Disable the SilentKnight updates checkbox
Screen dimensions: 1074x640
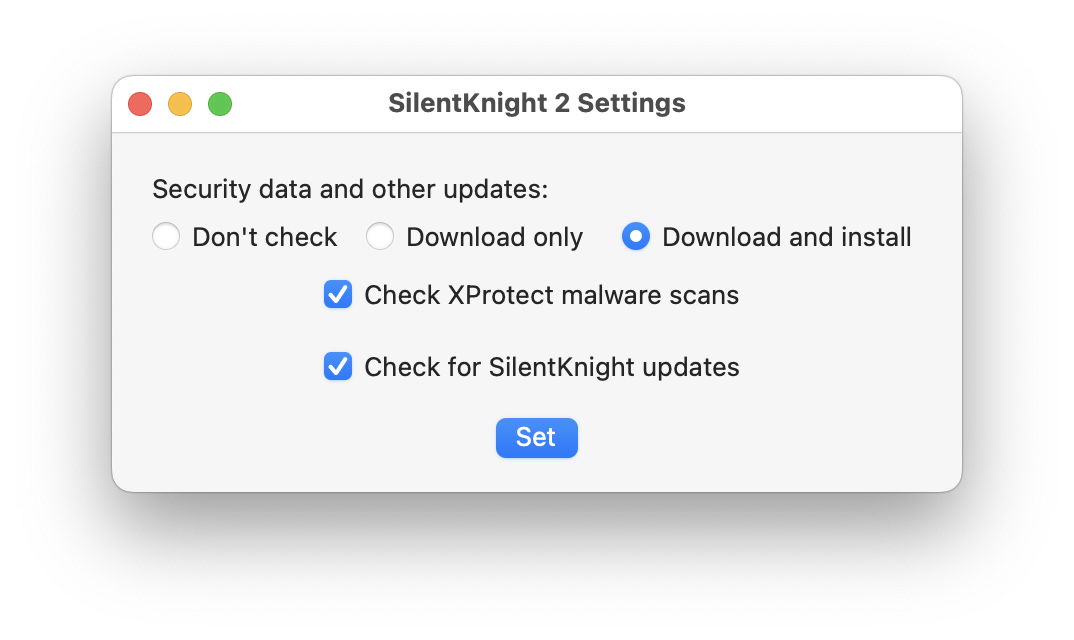point(338,367)
